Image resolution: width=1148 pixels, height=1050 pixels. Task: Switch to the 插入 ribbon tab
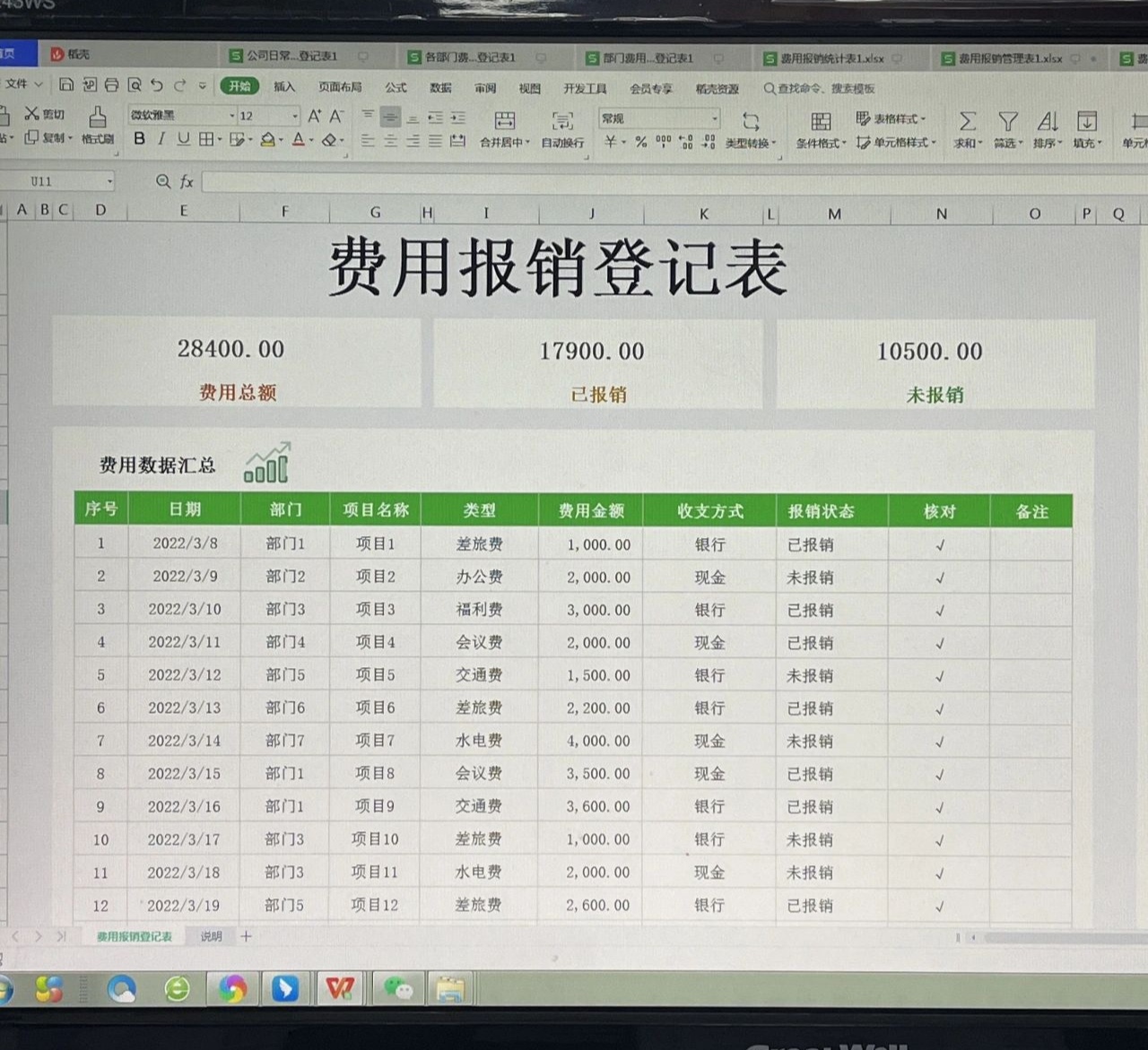(x=283, y=87)
